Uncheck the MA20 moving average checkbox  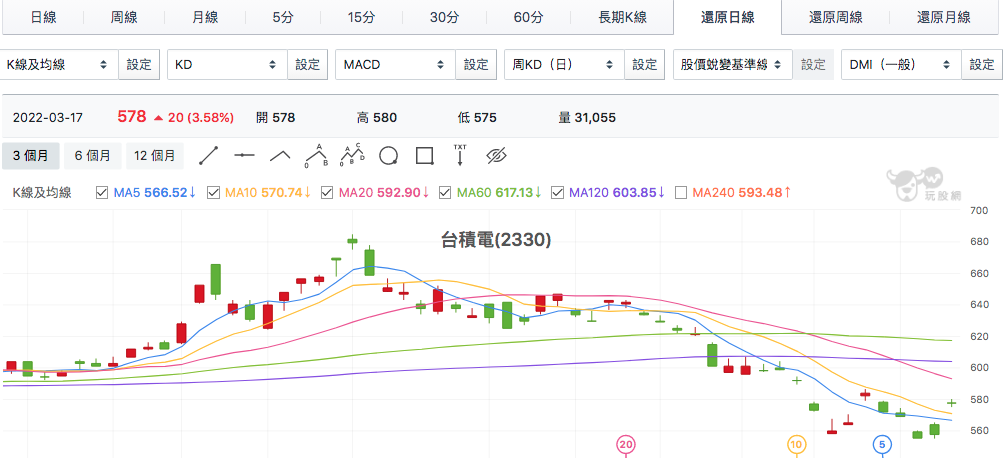pyautogui.click(x=326, y=192)
